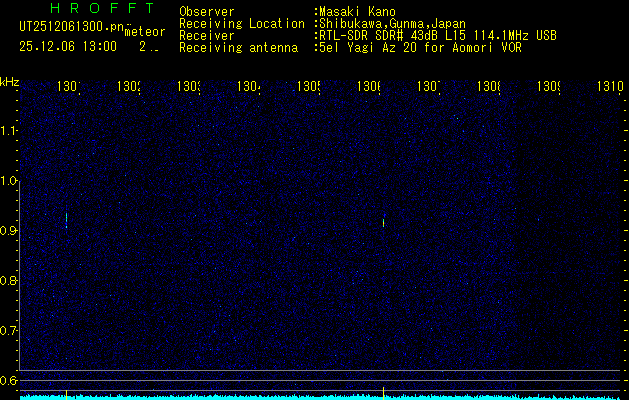Select the observer name Masaki Kano
The width and height of the screenshot is (629, 400).
pyautogui.click(x=358, y=12)
